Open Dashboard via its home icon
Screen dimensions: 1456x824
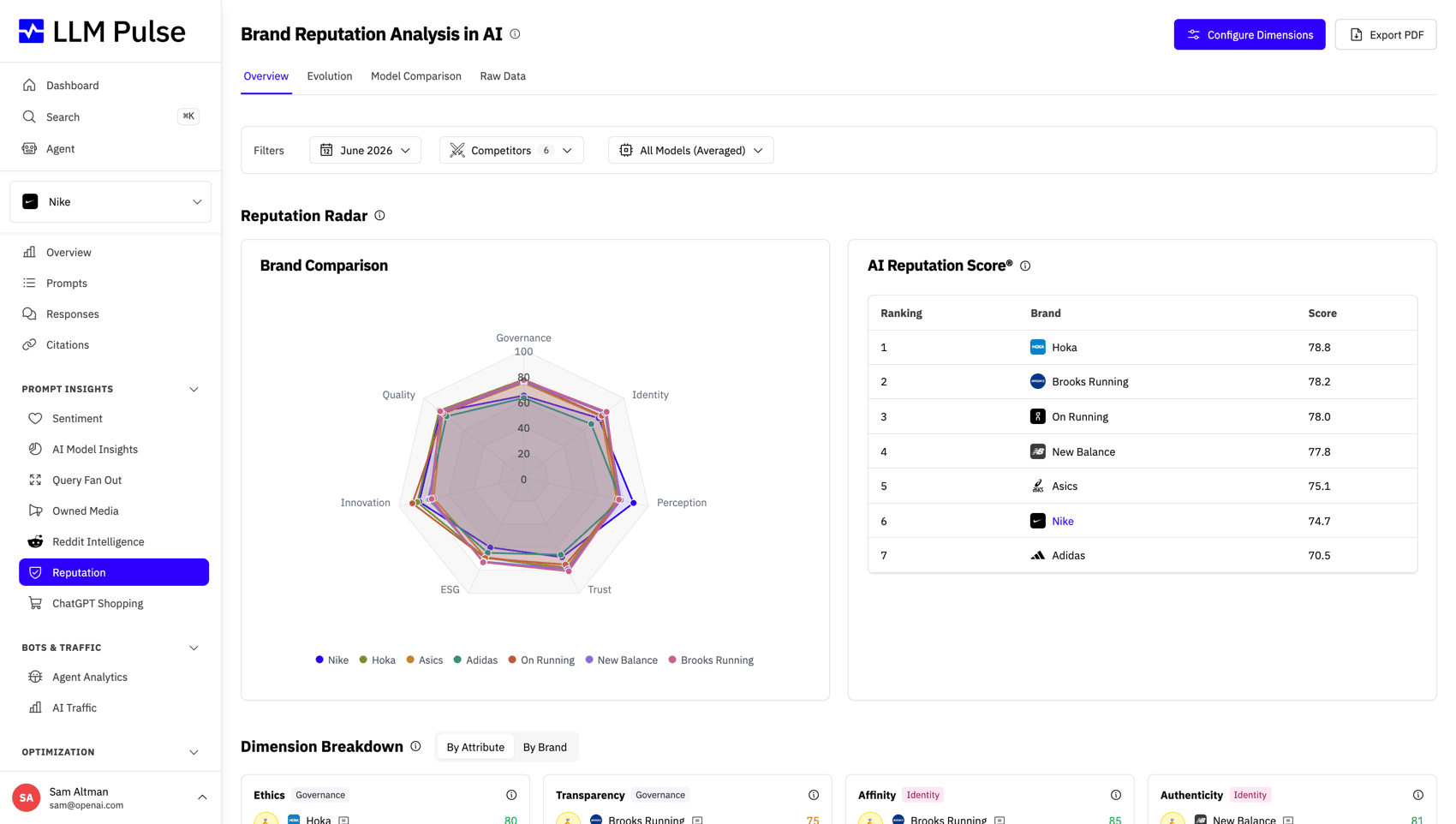[x=29, y=86]
